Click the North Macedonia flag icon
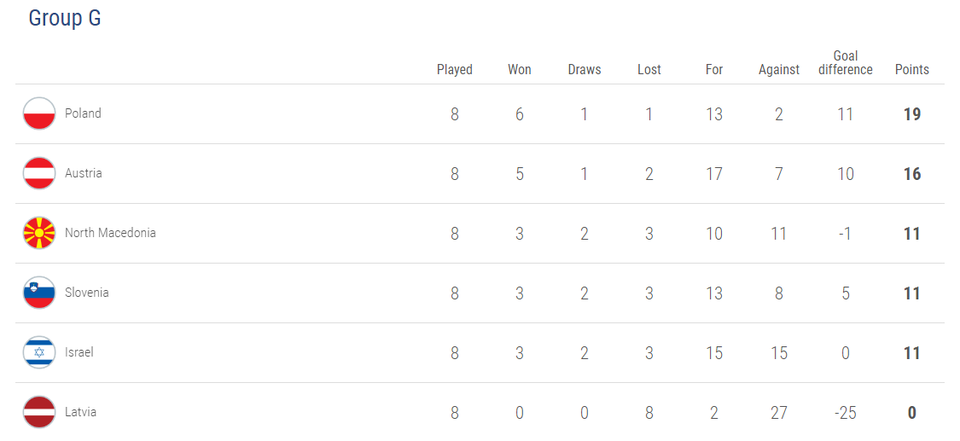Image resolution: width=960 pixels, height=441 pixels. 39,233
